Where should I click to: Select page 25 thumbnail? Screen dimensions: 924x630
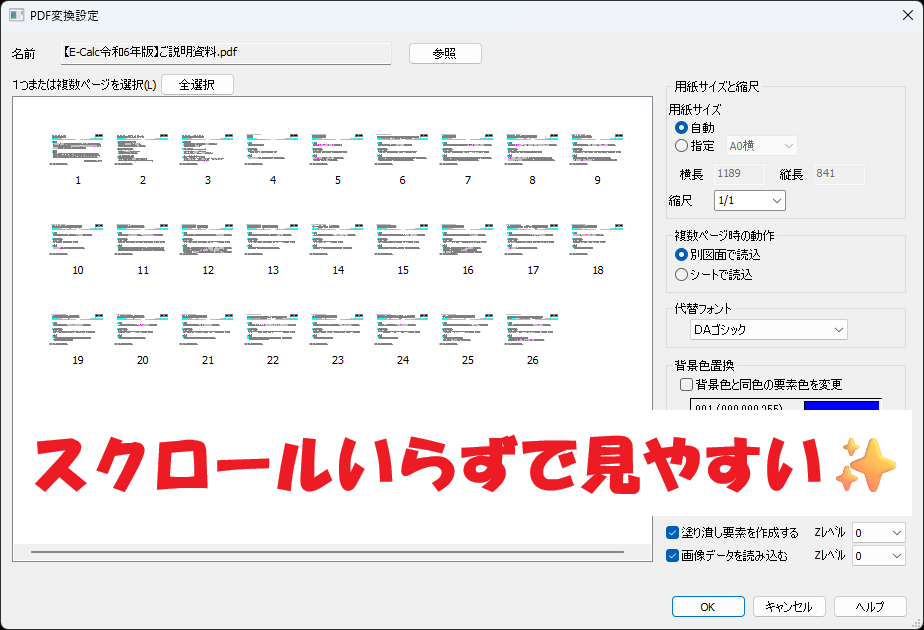pyautogui.click(x=467, y=330)
